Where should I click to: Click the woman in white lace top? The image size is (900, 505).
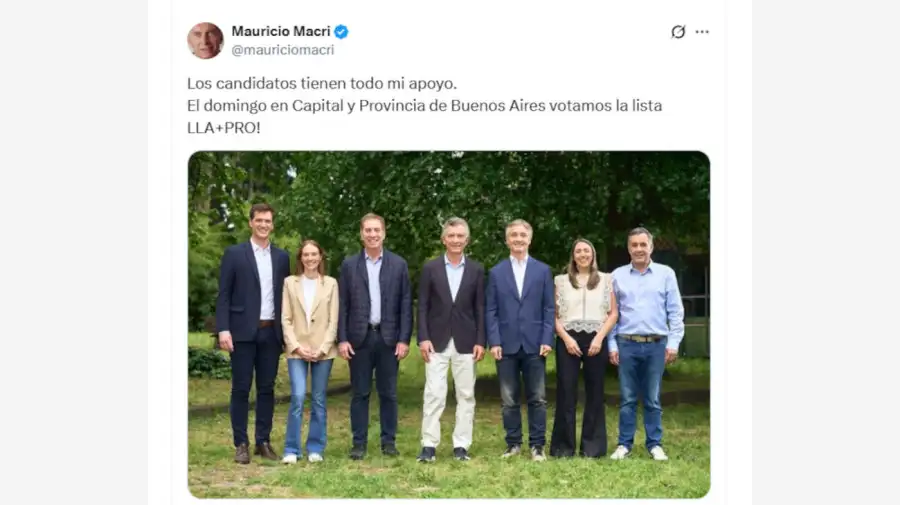[x=583, y=347]
